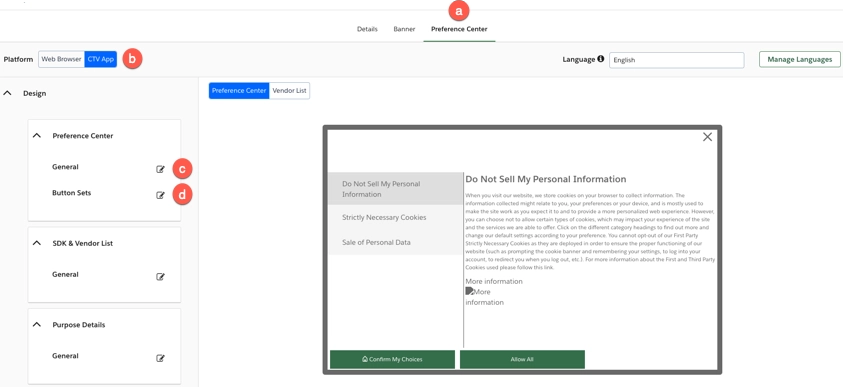Click the Manage Languages button
Image resolution: width=843 pixels, height=387 pixels.
pyautogui.click(x=799, y=59)
